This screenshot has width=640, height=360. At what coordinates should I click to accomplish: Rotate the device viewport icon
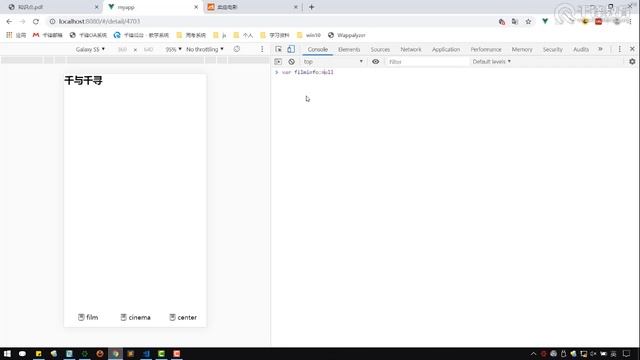[x=237, y=49]
